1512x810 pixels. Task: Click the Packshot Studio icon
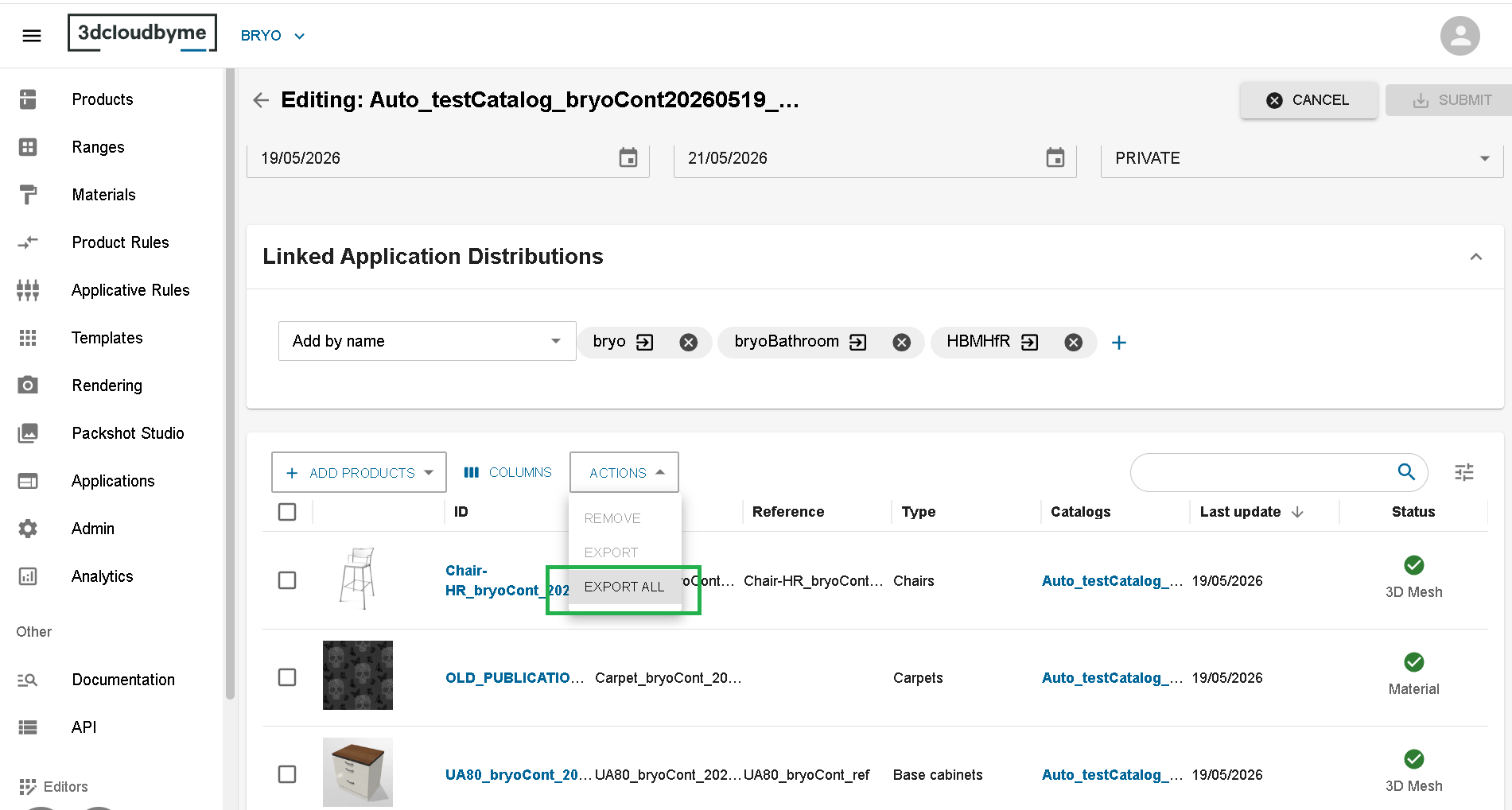pyautogui.click(x=28, y=433)
